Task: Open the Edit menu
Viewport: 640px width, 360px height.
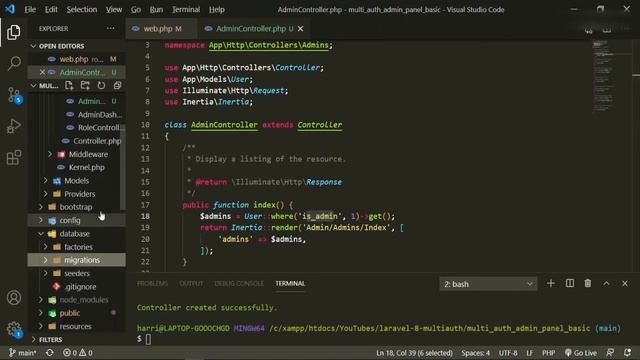Action: click(x=51, y=9)
